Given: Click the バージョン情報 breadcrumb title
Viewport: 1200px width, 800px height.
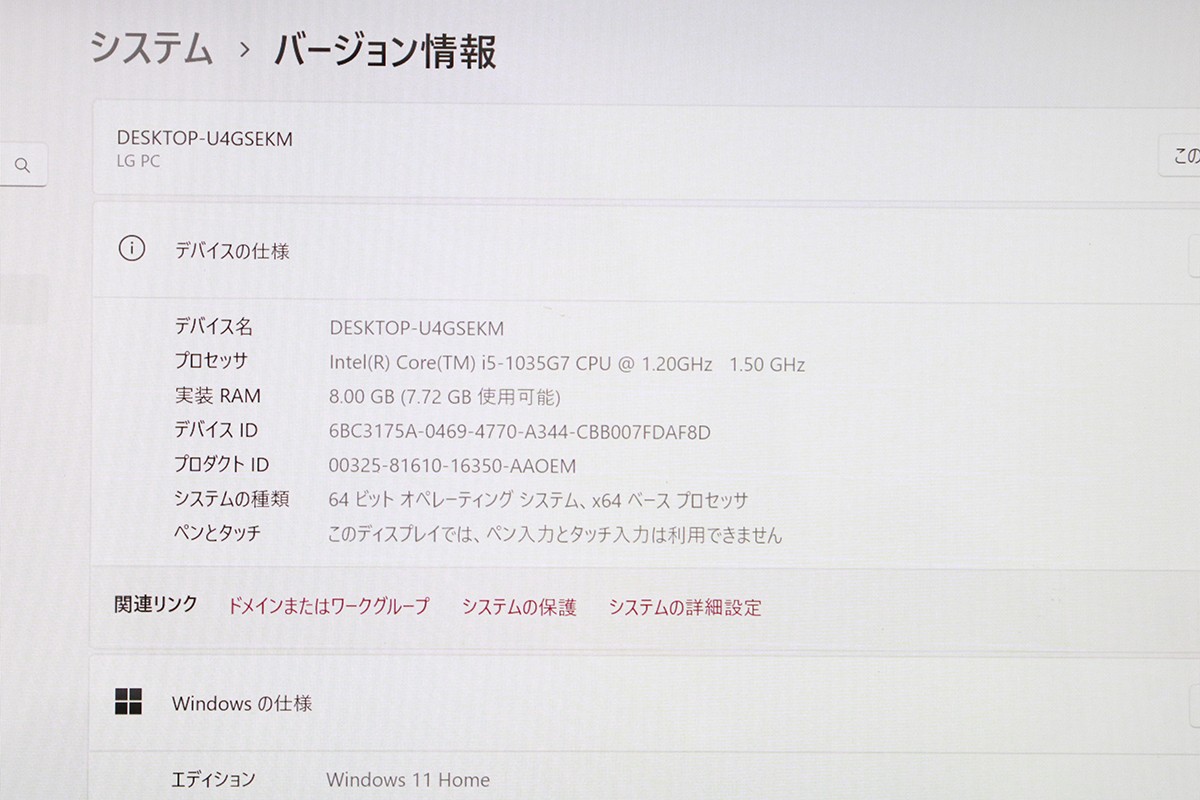Looking at the screenshot, I should [x=385, y=50].
